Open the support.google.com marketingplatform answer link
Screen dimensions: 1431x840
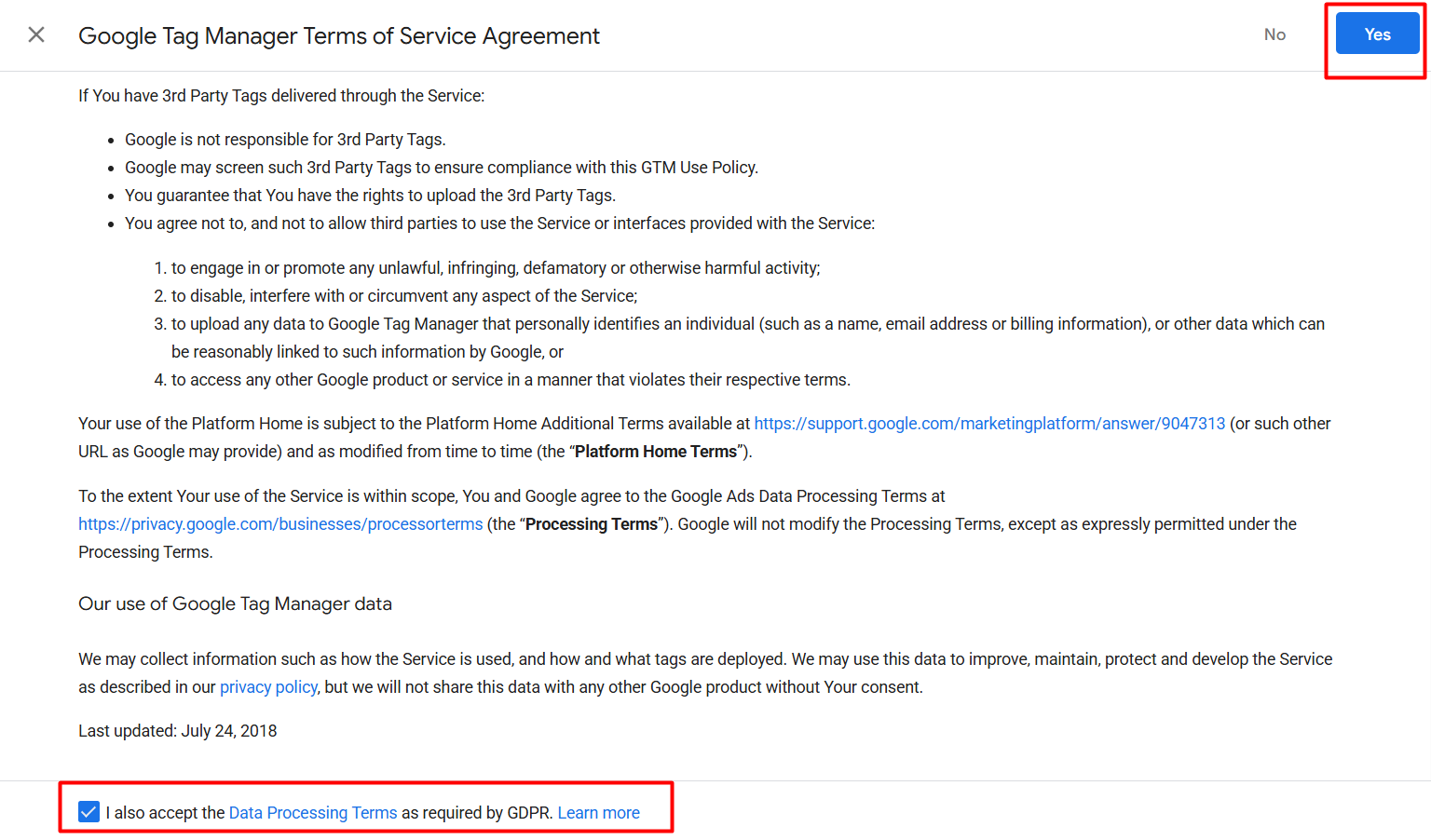tap(988, 424)
